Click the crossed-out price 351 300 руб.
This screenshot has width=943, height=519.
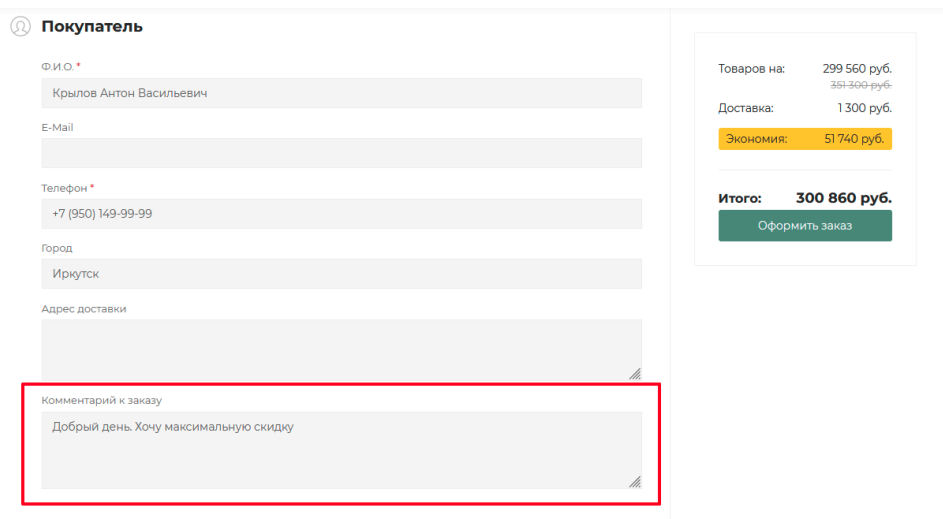[x=861, y=85]
